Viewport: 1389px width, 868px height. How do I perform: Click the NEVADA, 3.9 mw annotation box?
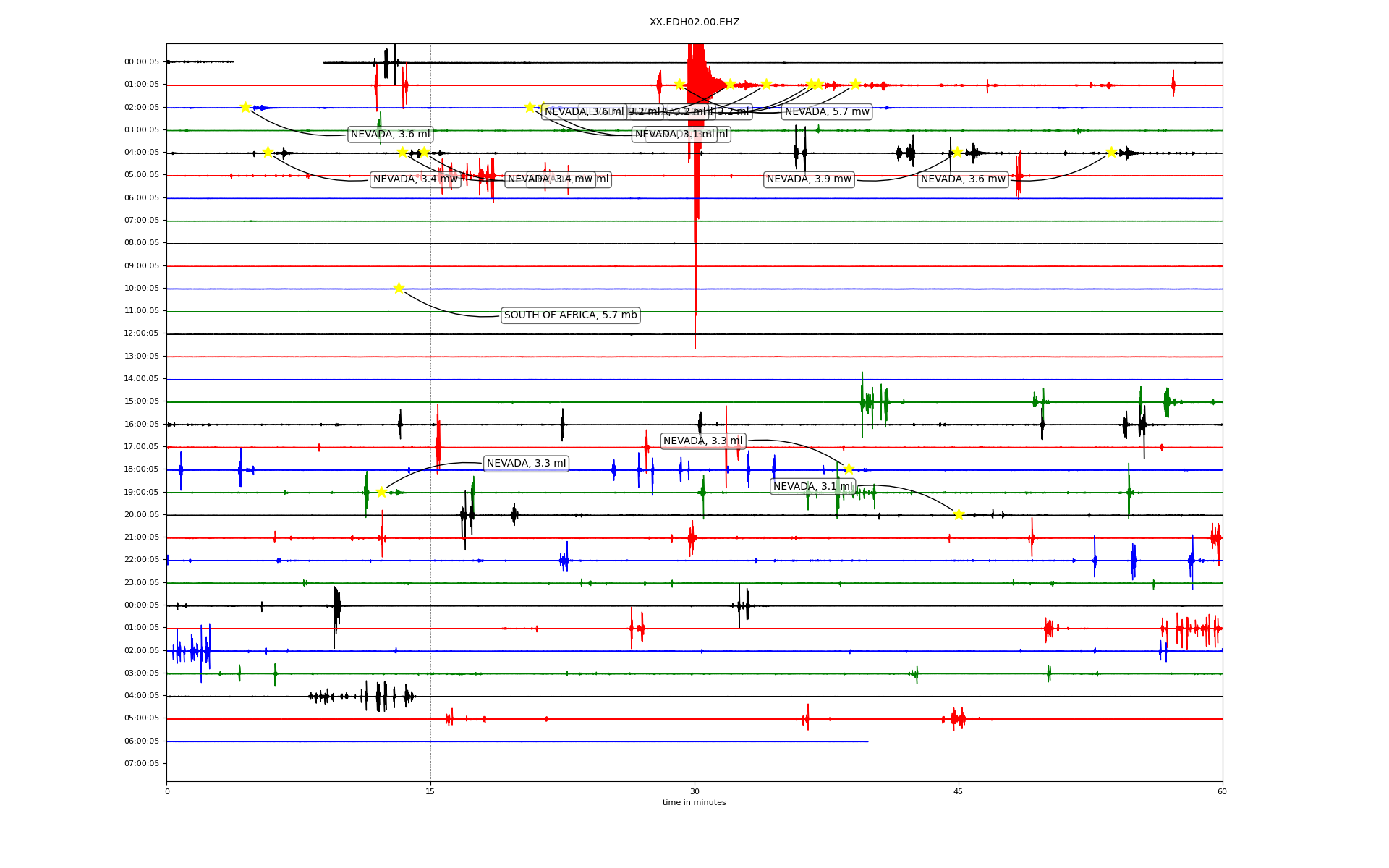[809, 179]
